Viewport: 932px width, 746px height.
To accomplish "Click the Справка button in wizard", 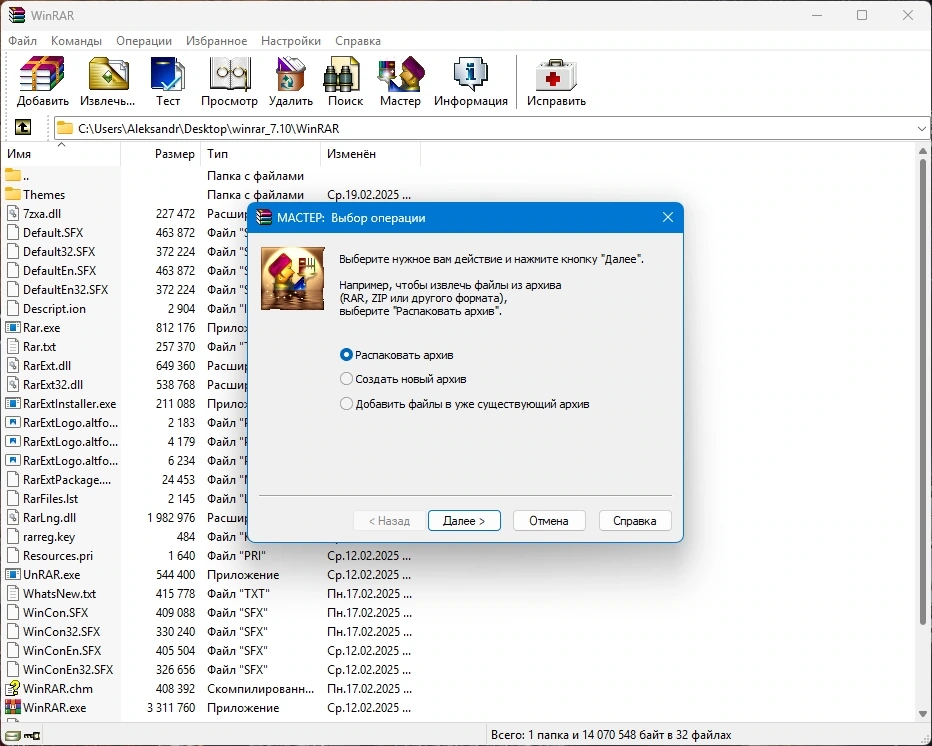I will pyautogui.click(x=635, y=521).
